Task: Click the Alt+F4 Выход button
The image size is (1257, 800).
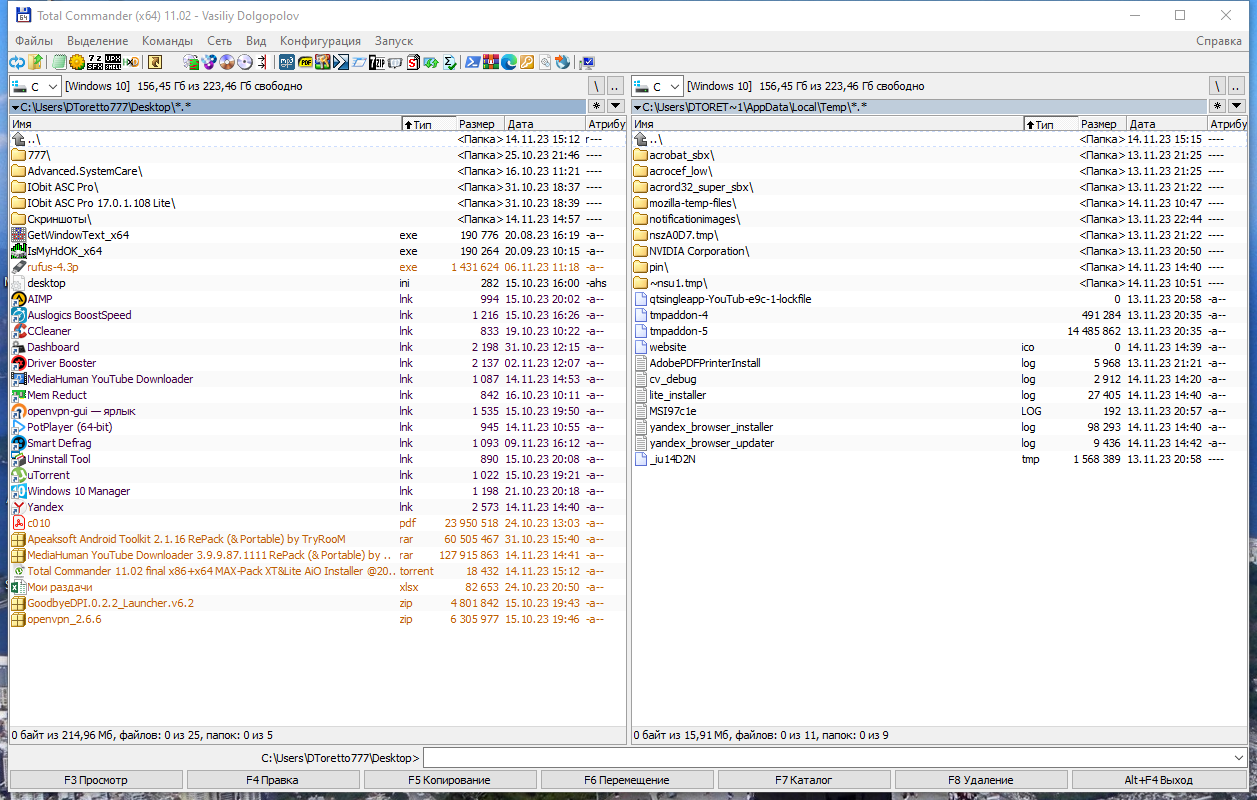Action: (x=1158, y=780)
